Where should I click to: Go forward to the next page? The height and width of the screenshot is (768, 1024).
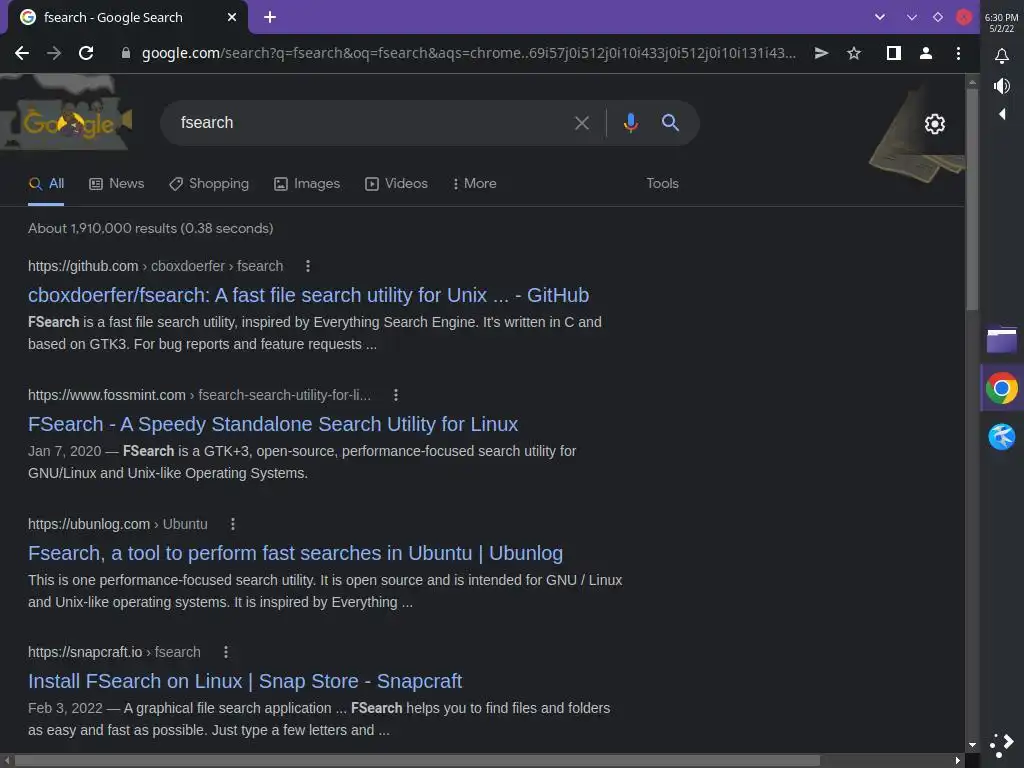54,53
